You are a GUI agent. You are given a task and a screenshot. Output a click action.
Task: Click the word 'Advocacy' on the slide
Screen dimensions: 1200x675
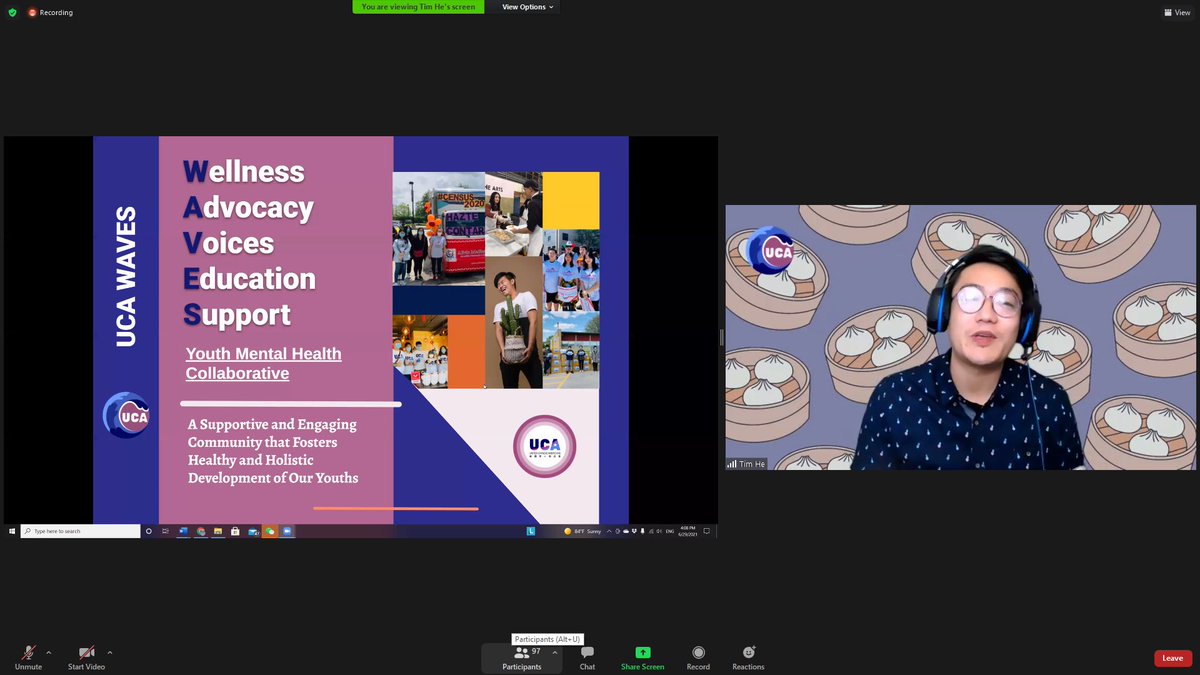click(x=248, y=207)
